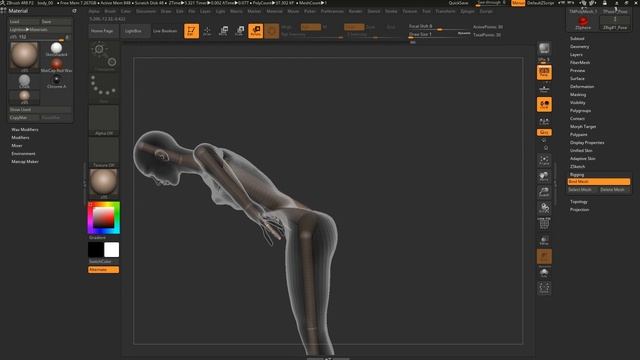Open Transform menu
Image resolution: width=640 pixels, height=360 pixels.
445,11
